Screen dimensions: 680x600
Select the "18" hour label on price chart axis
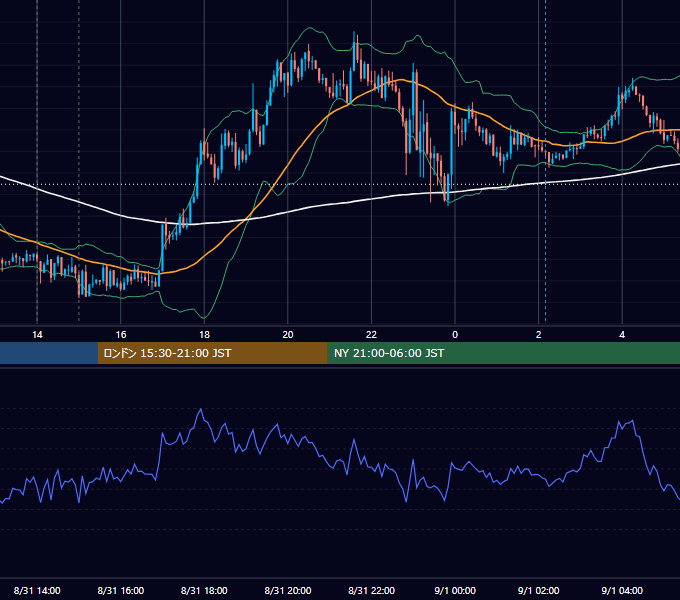[x=204, y=335]
